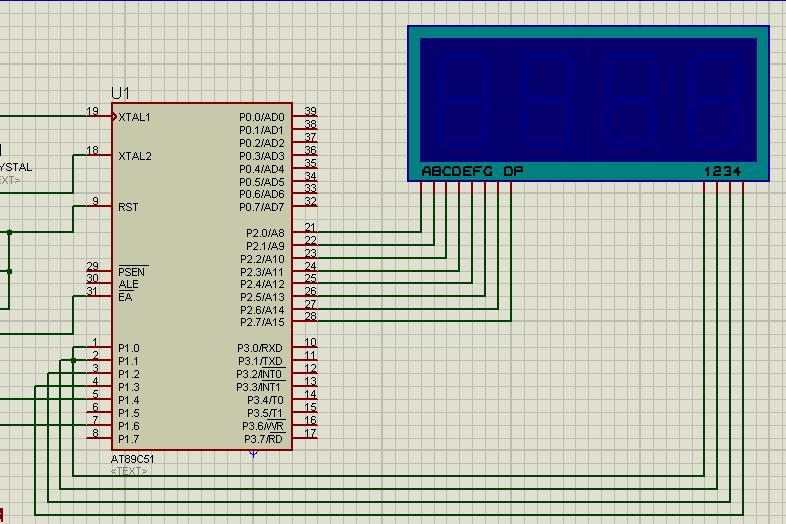
Task: Click pin number 28 on U1
Action: coord(310,316)
